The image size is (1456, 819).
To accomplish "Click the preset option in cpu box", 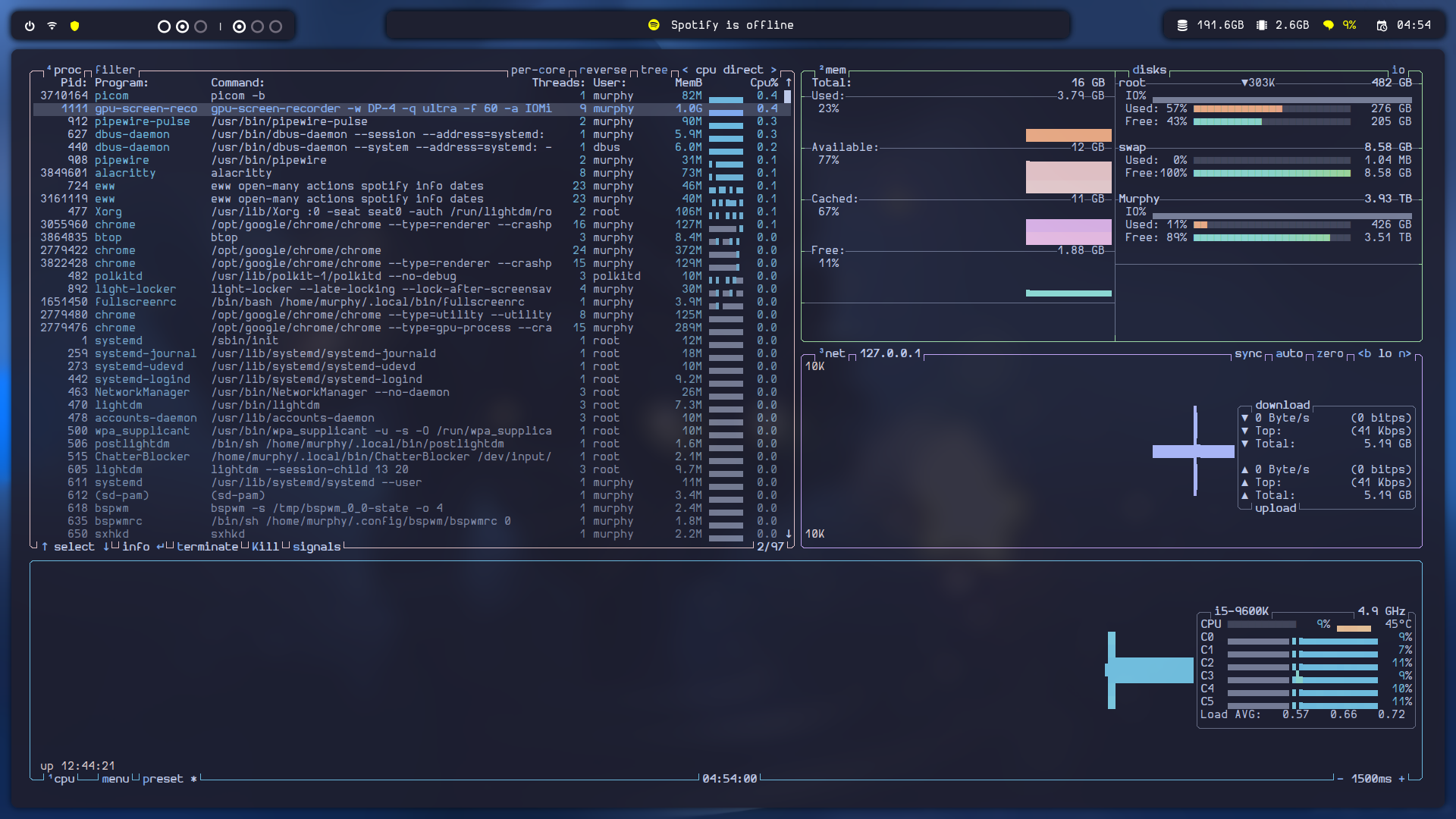I will coord(163,779).
